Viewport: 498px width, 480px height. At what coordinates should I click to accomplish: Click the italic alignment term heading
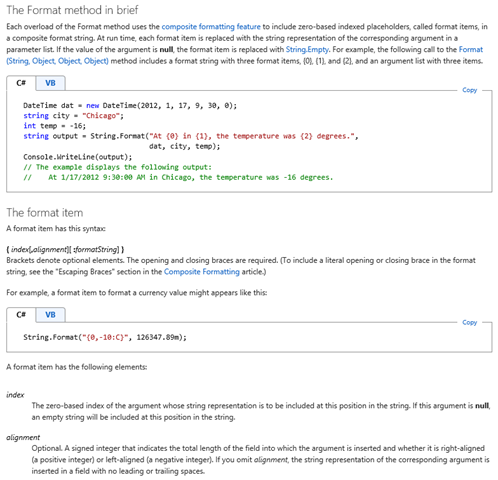click(23, 437)
